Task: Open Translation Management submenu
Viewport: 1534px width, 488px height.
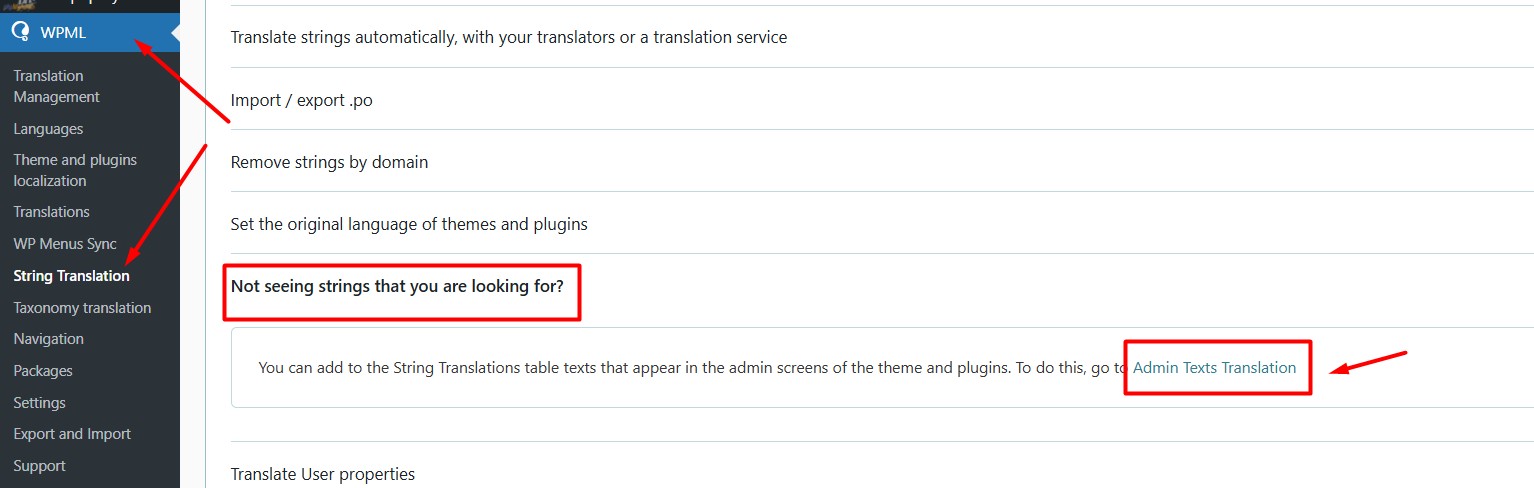Action: tap(57, 86)
